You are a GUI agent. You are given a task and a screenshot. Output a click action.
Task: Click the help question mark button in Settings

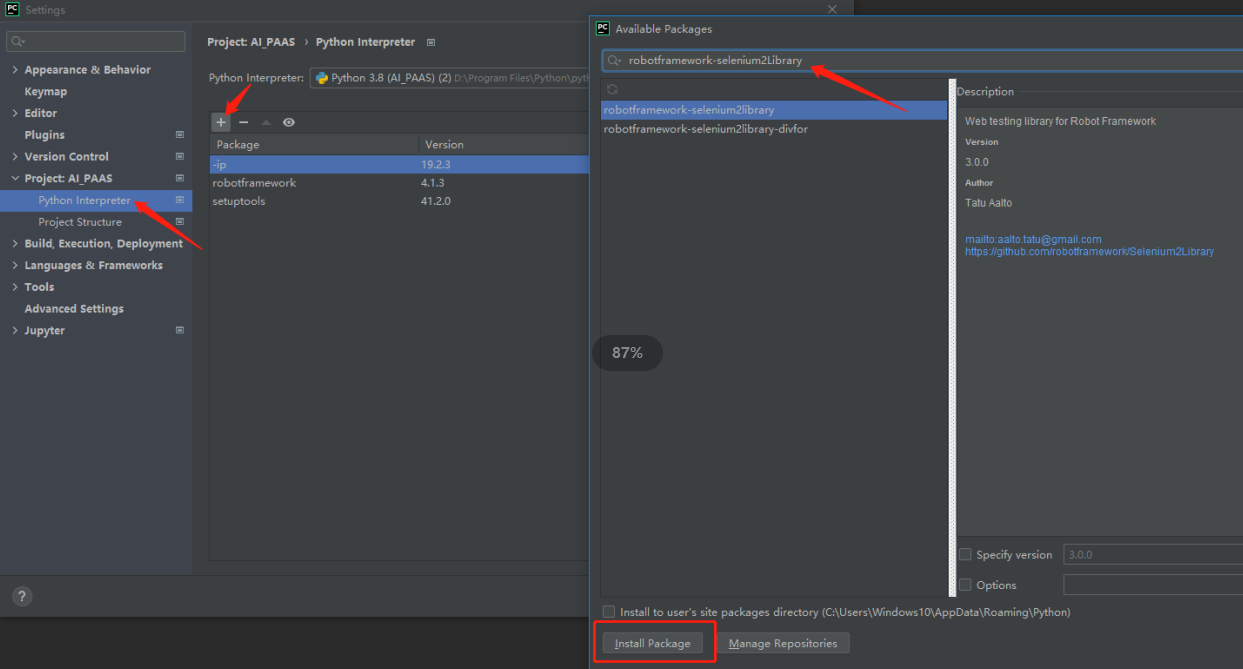(22, 596)
